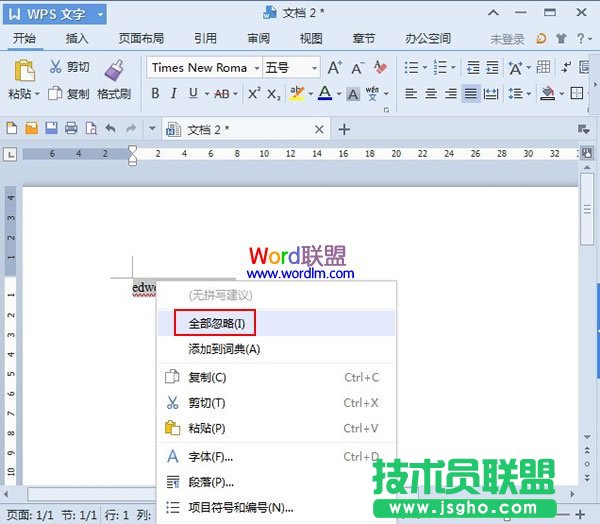Click the numbered list icon
Viewport: 600px width, 524px height.
point(440,68)
